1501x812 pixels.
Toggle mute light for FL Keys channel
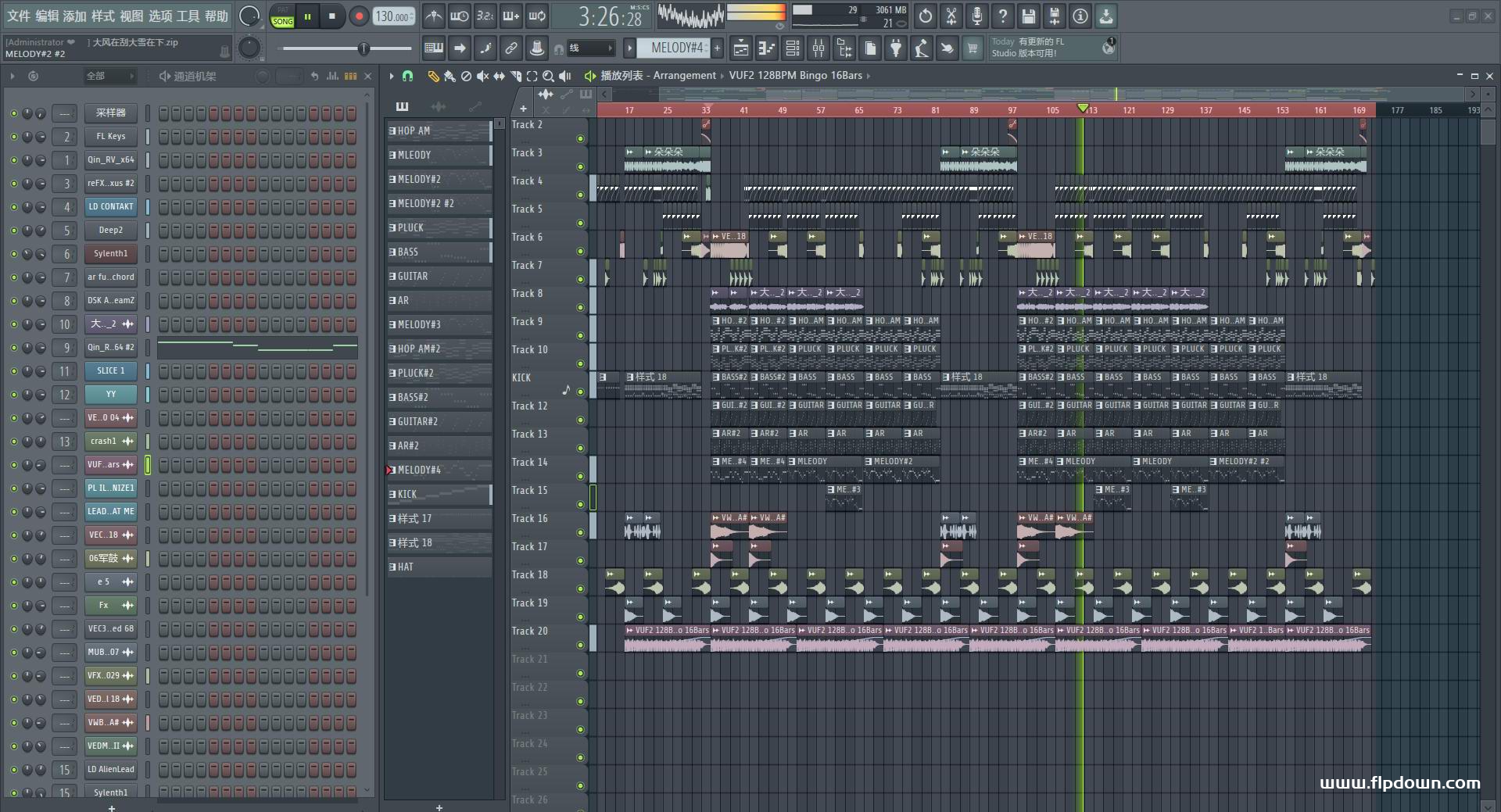pos(13,137)
